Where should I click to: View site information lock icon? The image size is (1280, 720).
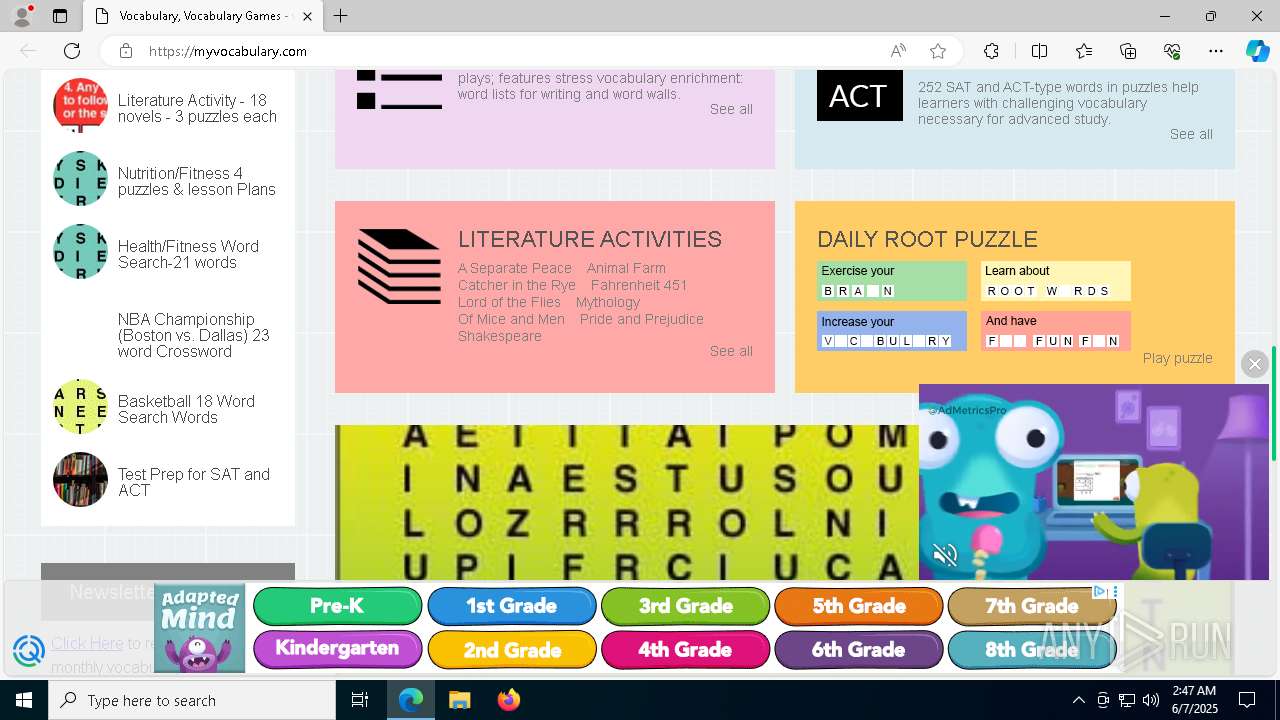click(x=125, y=51)
